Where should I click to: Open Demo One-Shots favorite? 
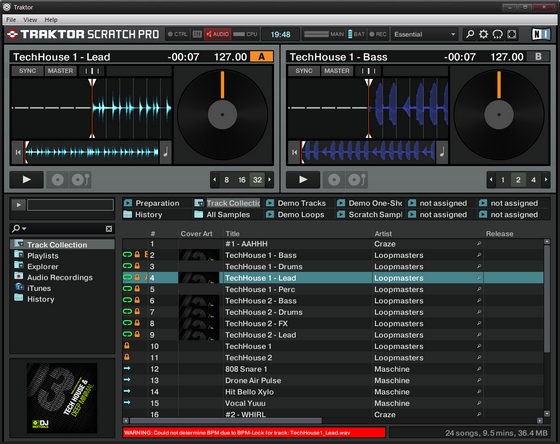pos(370,203)
